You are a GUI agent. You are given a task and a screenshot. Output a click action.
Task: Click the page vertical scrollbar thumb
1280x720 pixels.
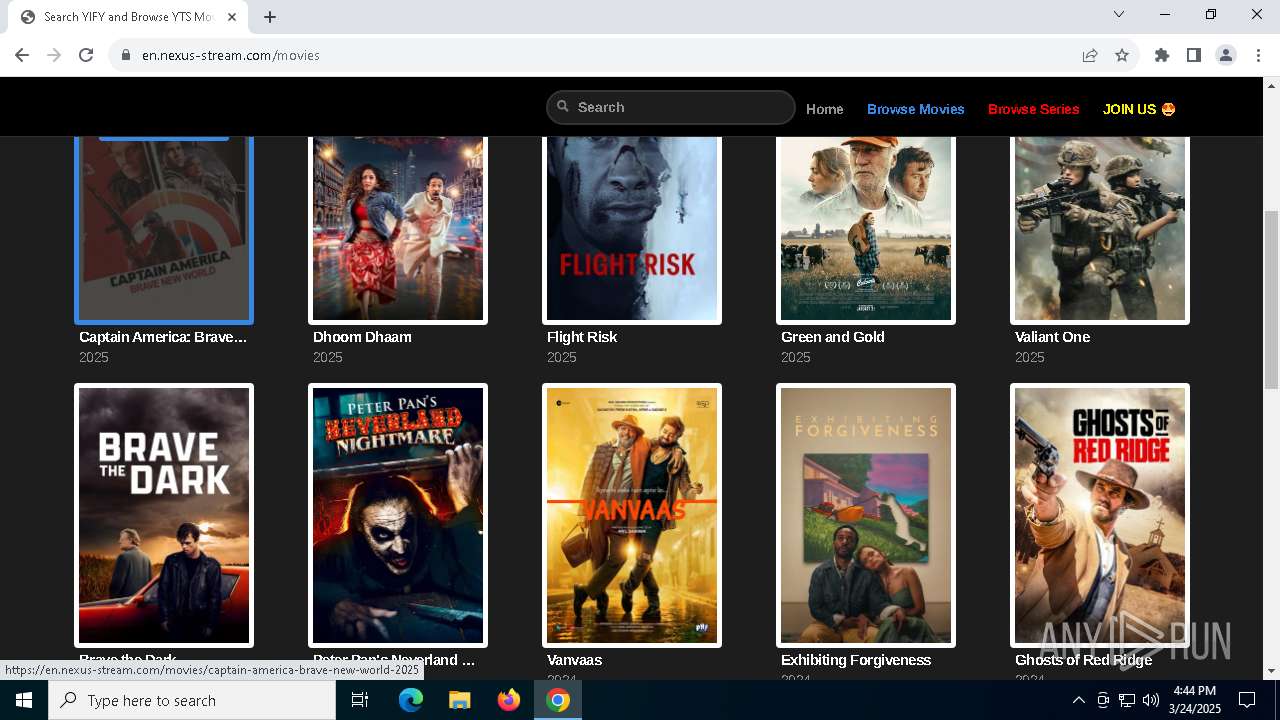click(x=1271, y=300)
